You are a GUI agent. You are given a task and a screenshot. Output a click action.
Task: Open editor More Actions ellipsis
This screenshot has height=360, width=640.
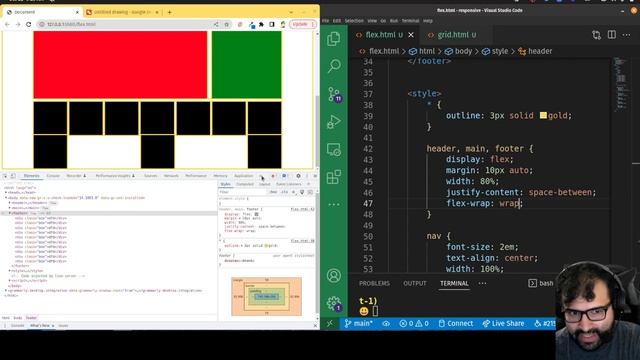(627, 35)
